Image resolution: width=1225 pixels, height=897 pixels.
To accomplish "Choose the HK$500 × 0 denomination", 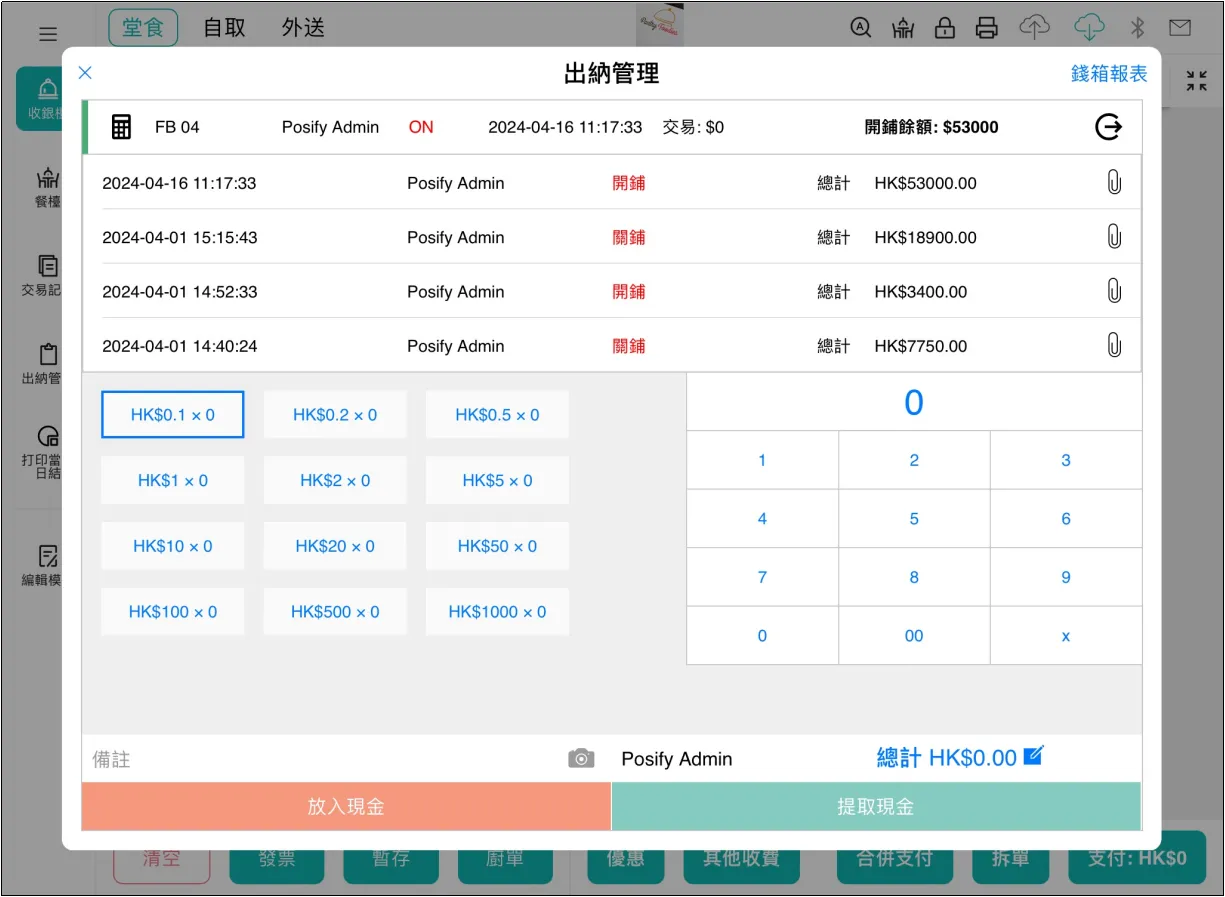I will pos(335,612).
